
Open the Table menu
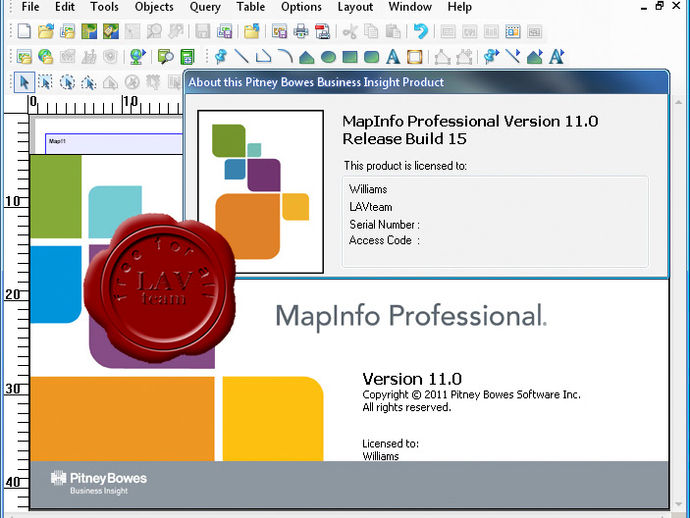(x=250, y=7)
